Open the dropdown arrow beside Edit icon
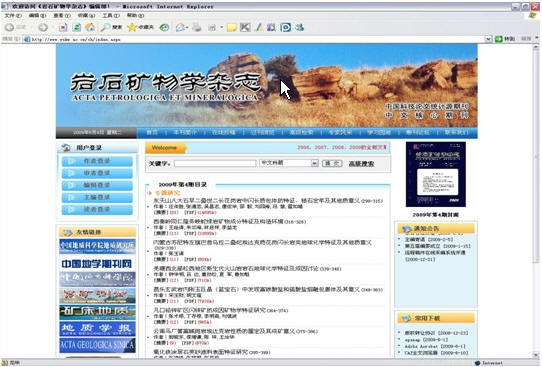The image size is (542, 367). point(221,27)
